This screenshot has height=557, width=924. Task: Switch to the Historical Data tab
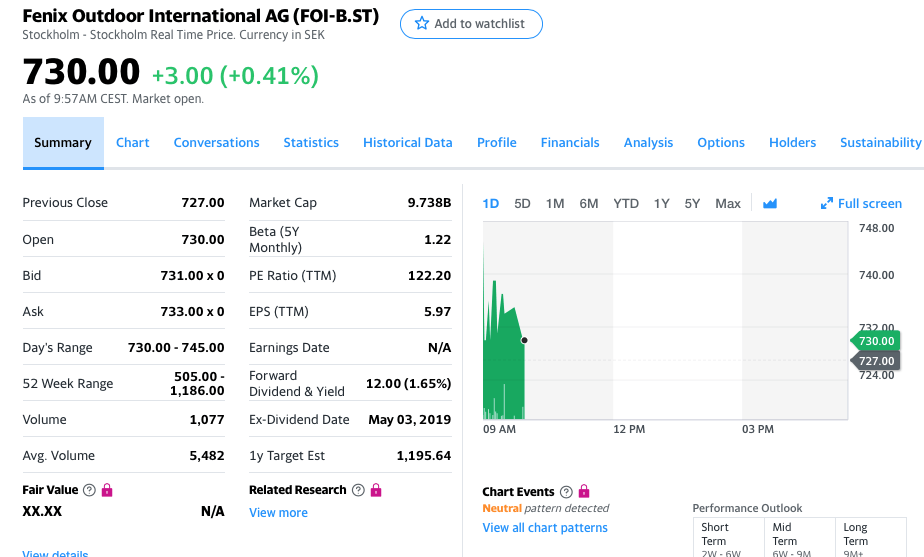coord(407,143)
